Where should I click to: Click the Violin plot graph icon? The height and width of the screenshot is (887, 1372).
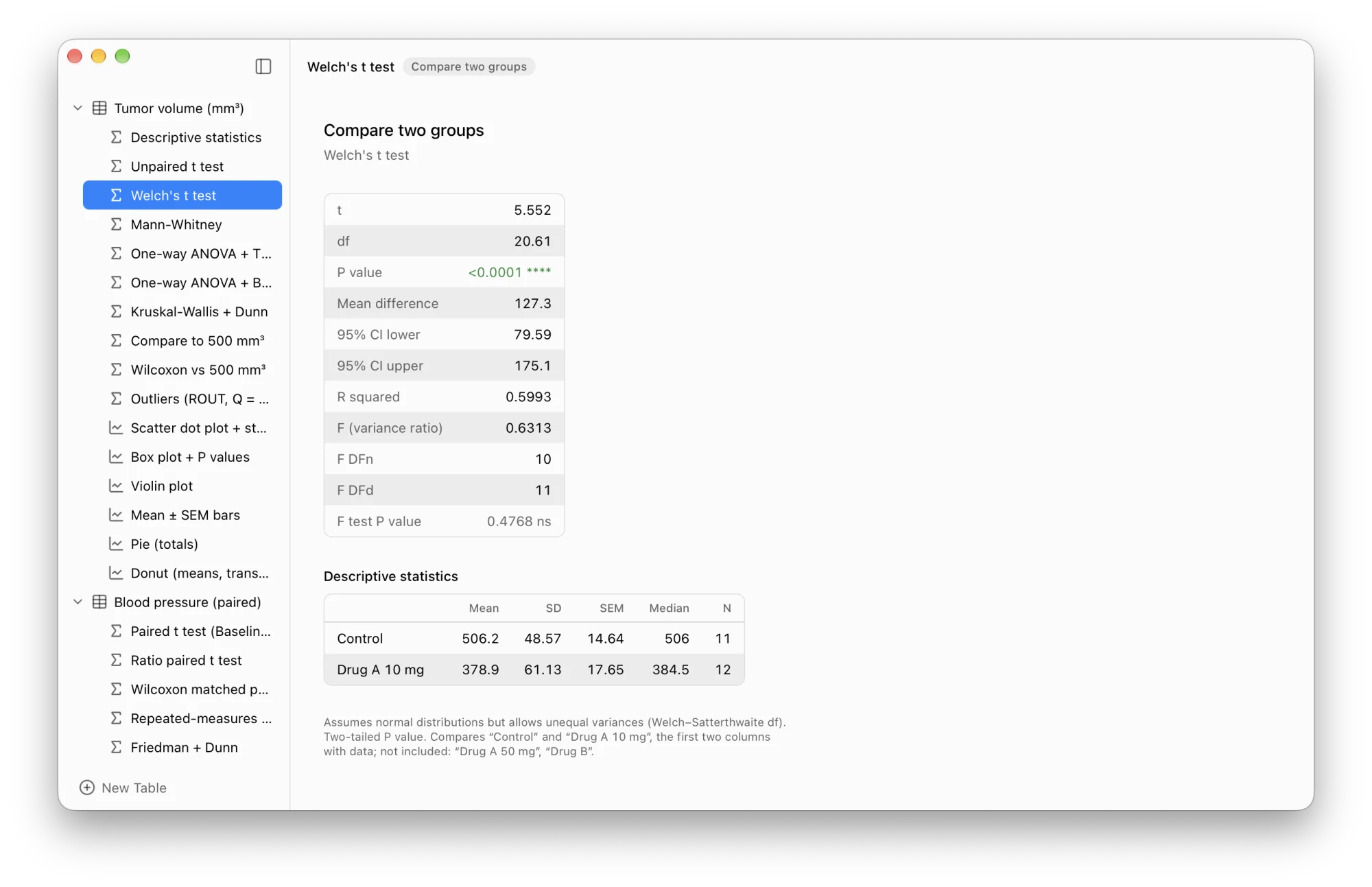[x=116, y=486]
